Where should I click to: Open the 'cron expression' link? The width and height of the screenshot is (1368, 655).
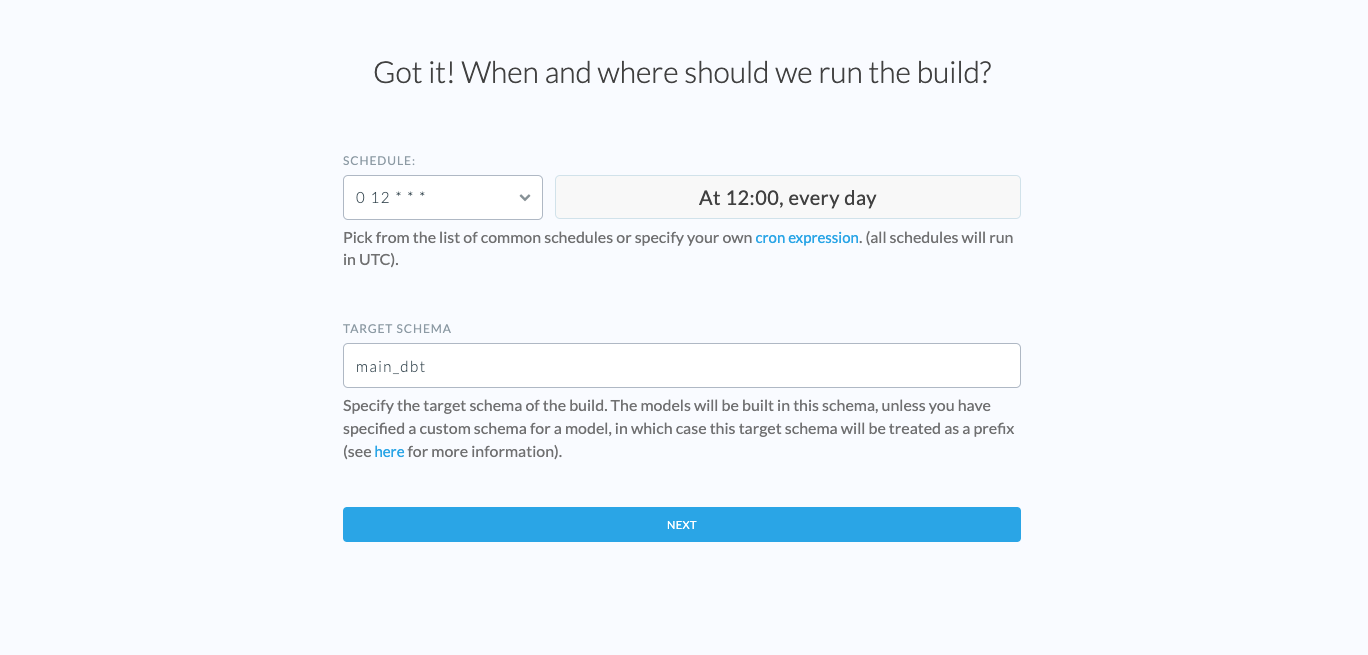(x=807, y=238)
